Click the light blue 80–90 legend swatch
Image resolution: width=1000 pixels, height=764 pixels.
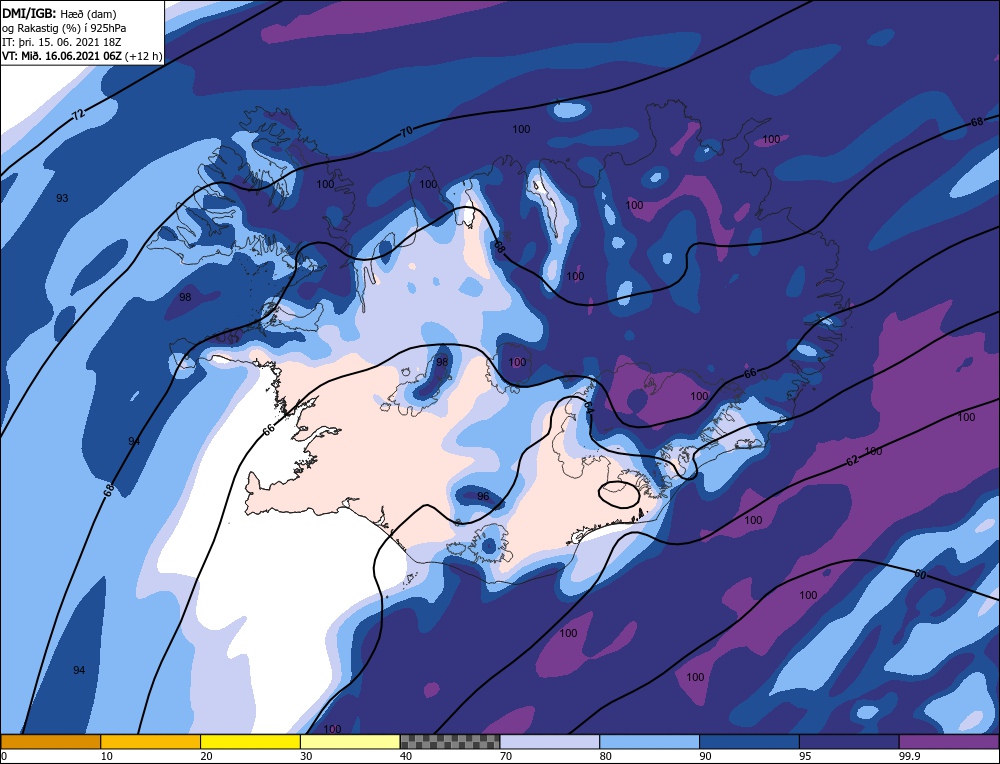[x=649, y=742]
